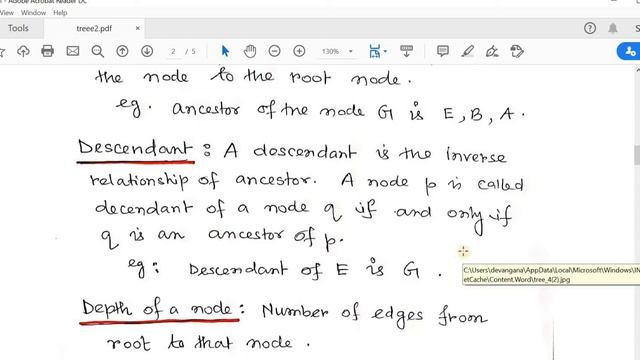
Task: Click the vertical scrollbar thumb
Action: click(637, 155)
